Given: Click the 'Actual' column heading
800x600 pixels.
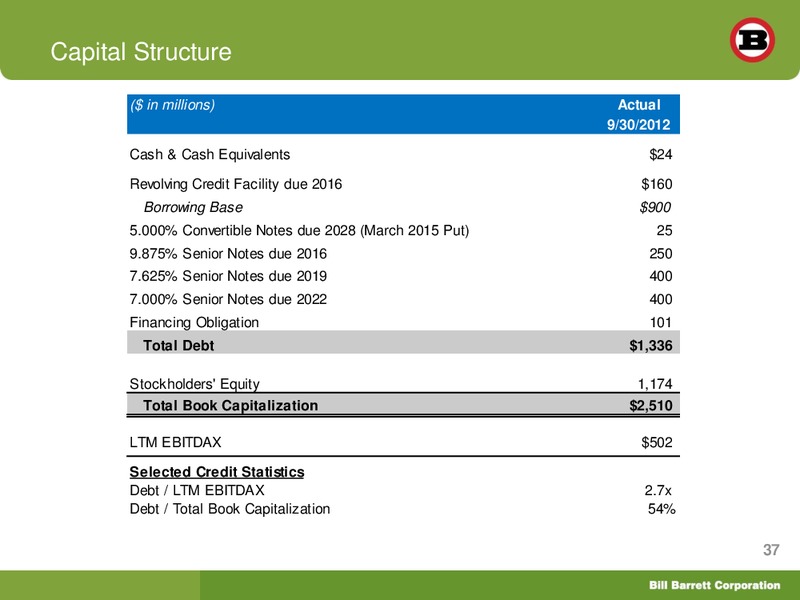Looking at the screenshot, I should (639, 105).
